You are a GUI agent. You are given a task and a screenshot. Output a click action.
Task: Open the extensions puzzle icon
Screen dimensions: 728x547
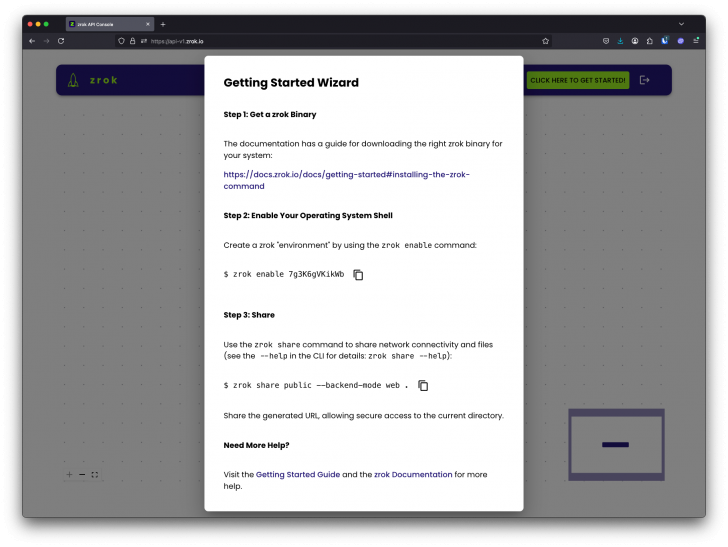tap(650, 41)
